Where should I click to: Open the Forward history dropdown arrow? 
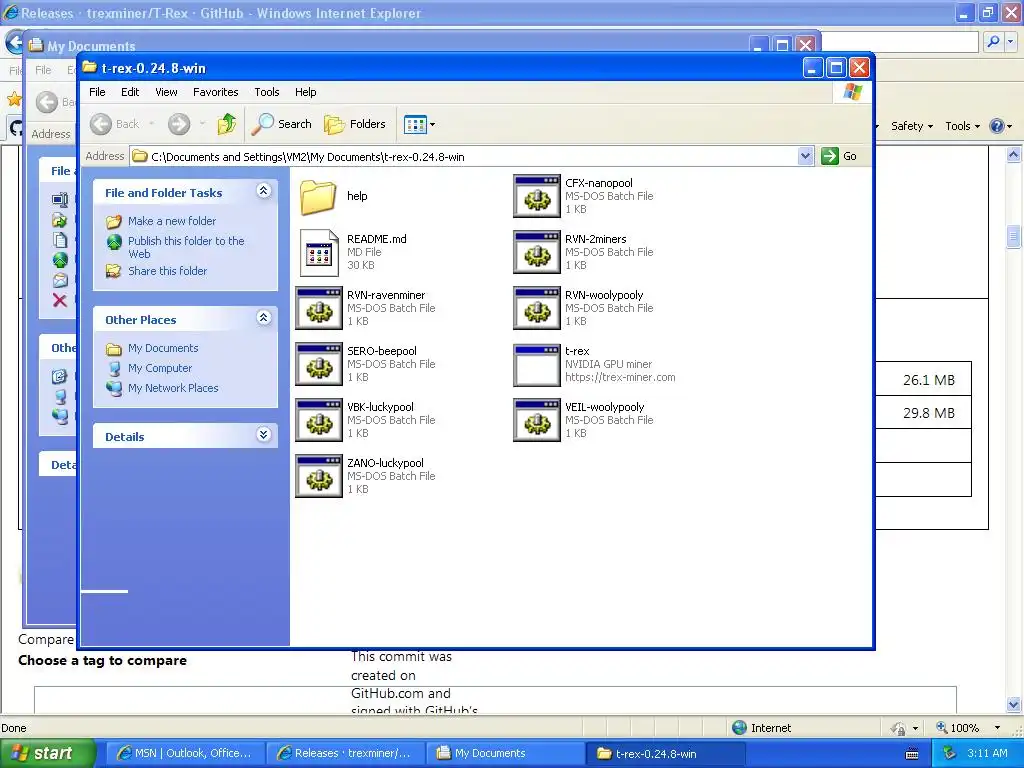click(202, 123)
